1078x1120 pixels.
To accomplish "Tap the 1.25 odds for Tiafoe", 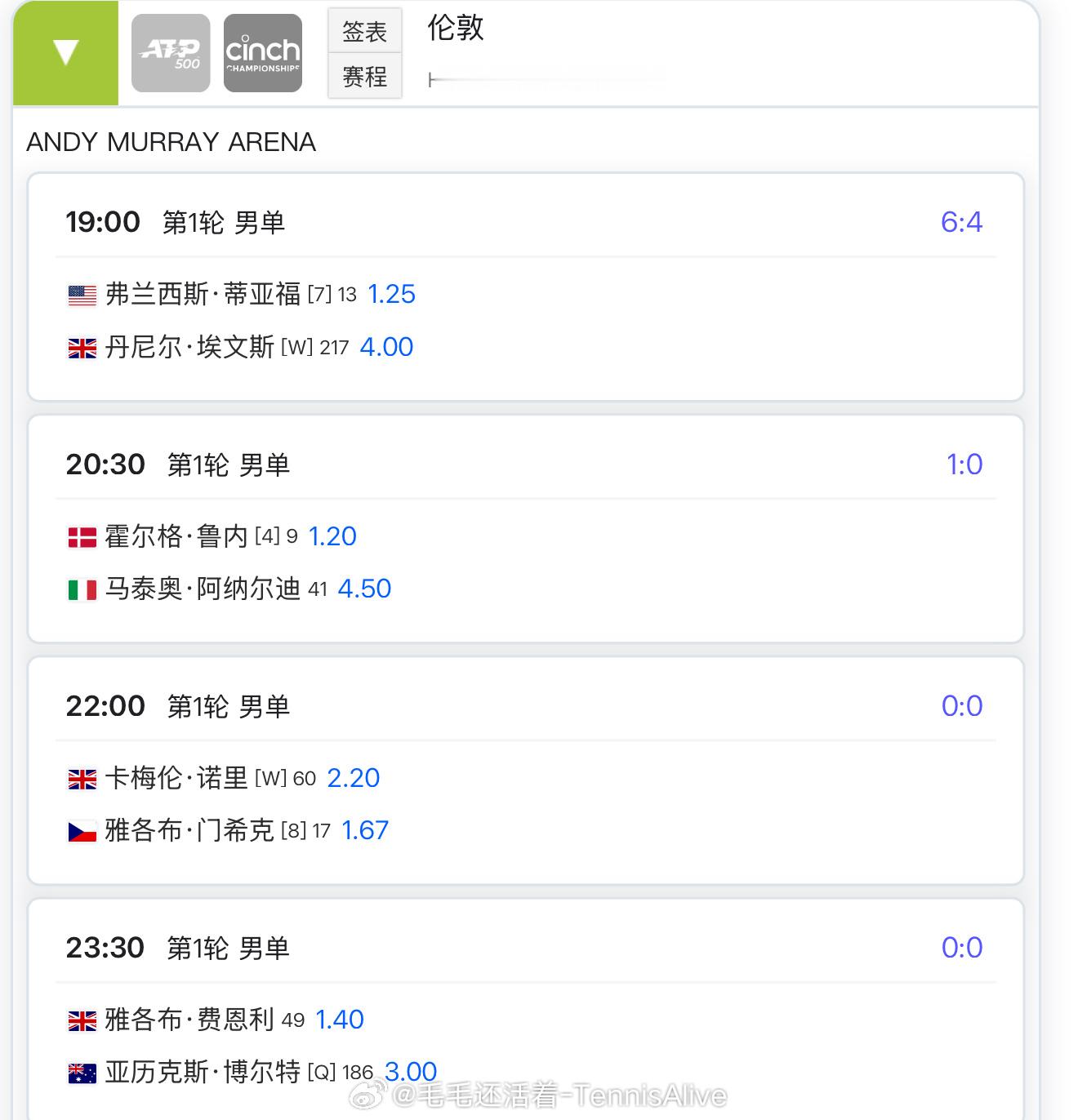I will pos(391,294).
